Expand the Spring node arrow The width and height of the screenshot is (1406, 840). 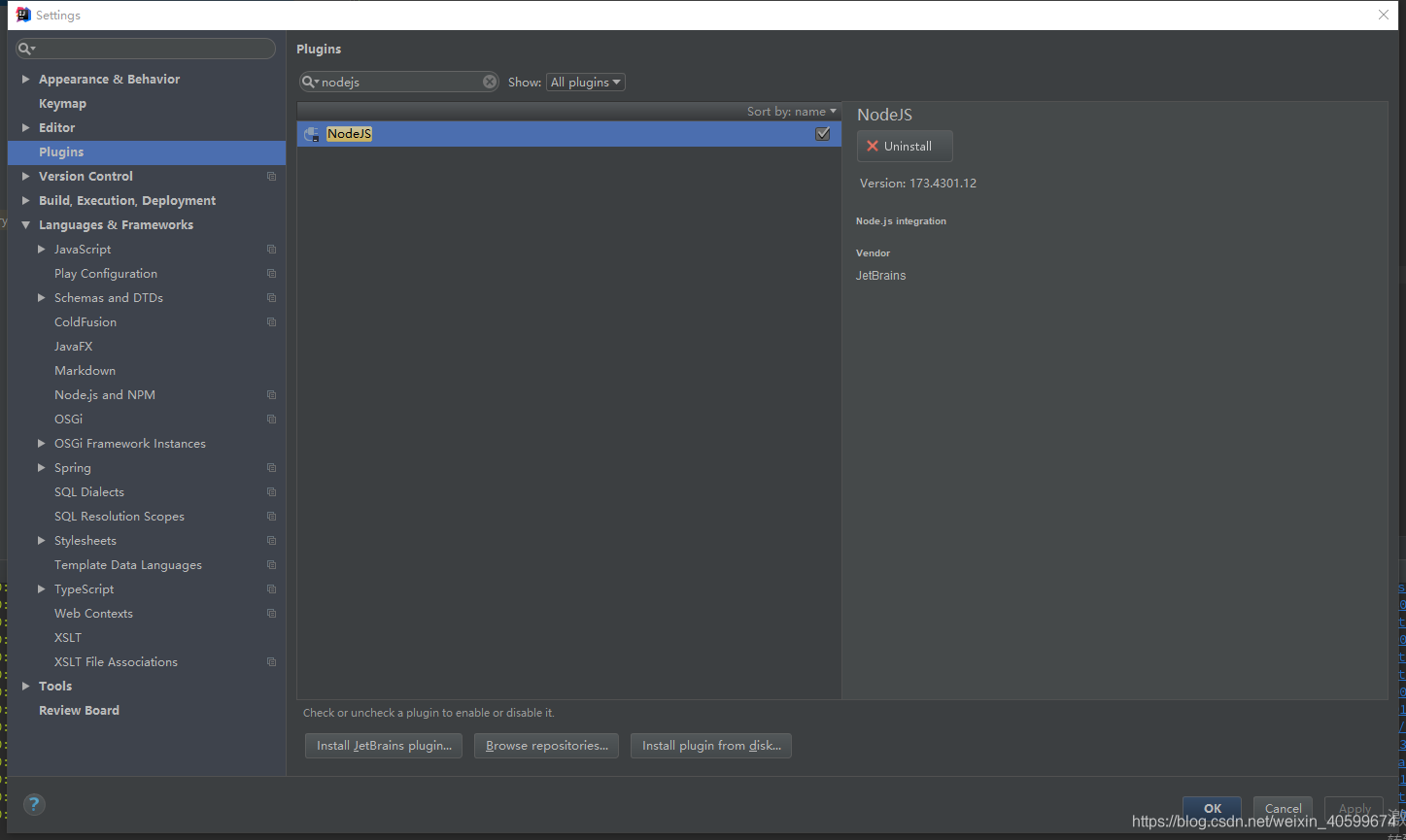pyautogui.click(x=41, y=467)
